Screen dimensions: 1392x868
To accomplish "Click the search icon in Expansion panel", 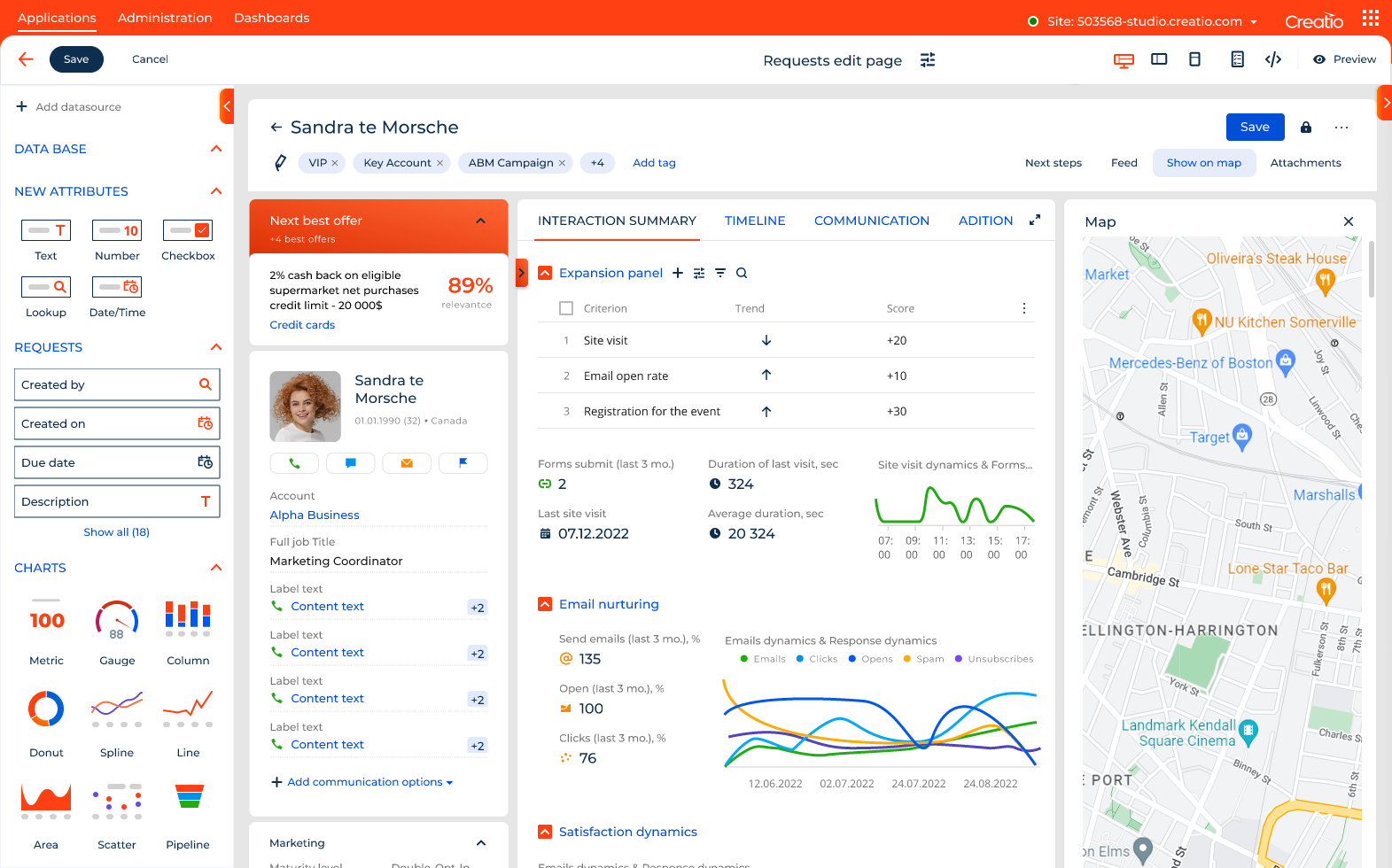I will (x=742, y=273).
